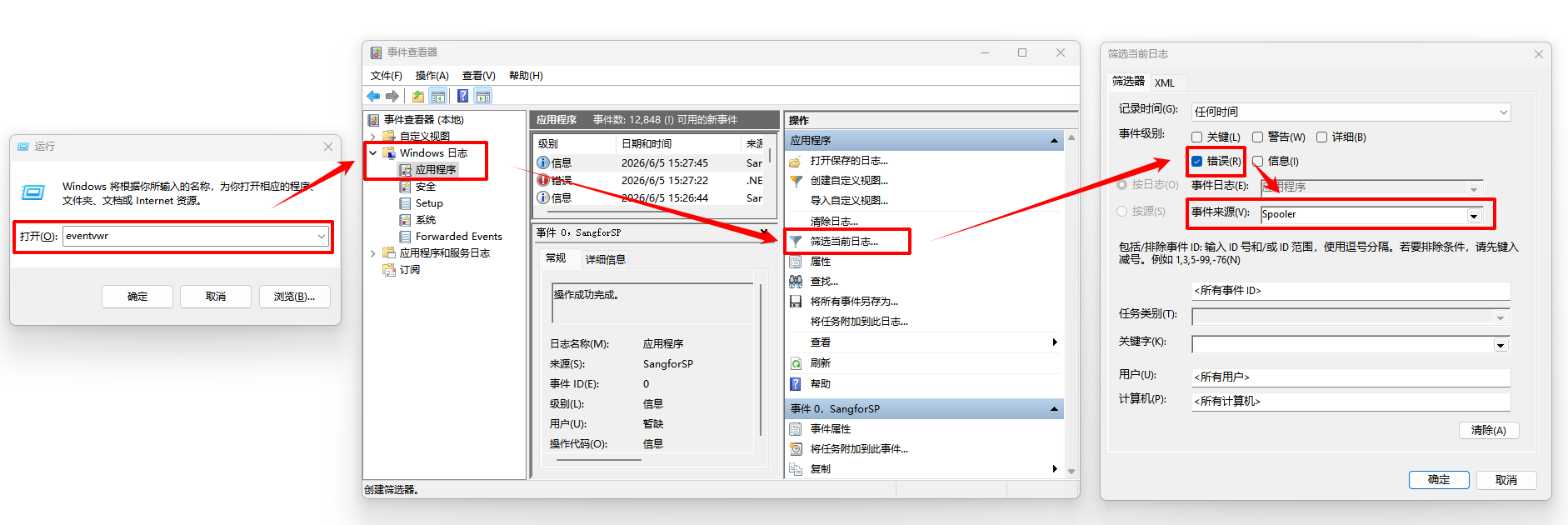Click the 属性 icon in actions pane
The image size is (1568, 525).
click(796, 262)
